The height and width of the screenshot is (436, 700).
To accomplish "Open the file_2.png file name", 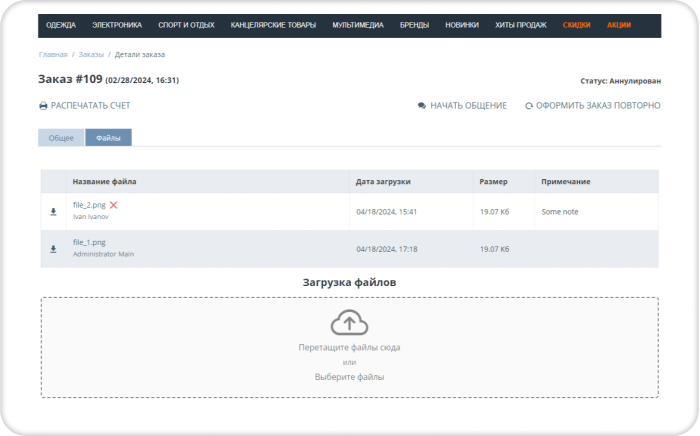I will [x=89, y=205].
